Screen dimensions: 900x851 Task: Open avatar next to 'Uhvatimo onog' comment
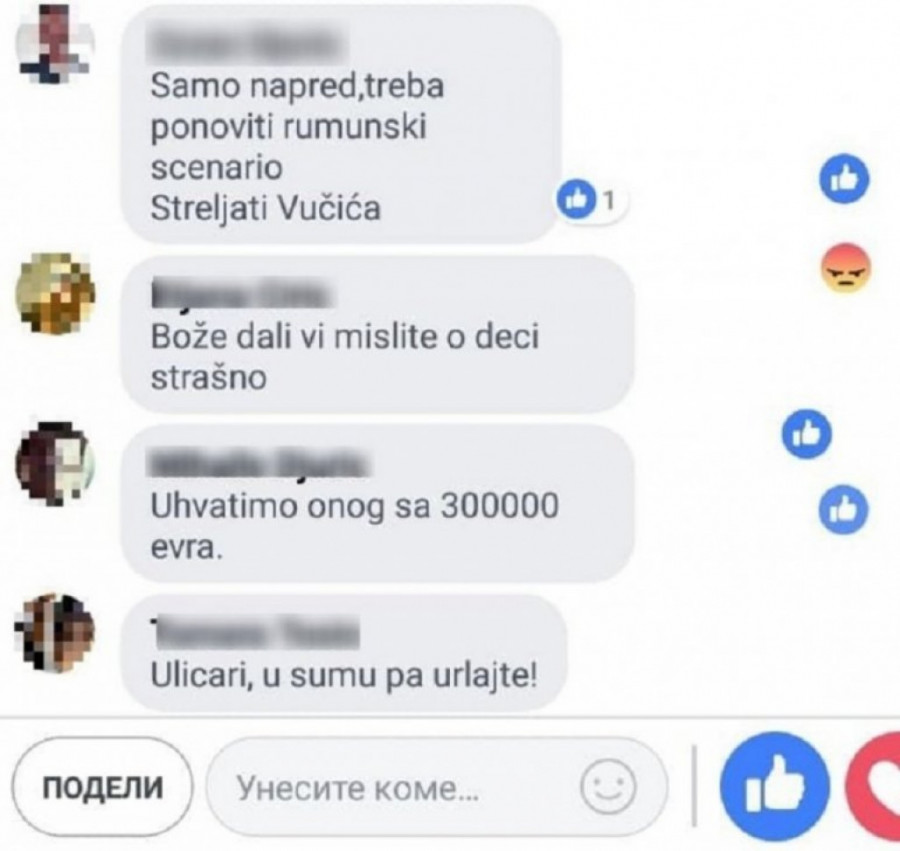pyautogui.click(x=54, y=463)
